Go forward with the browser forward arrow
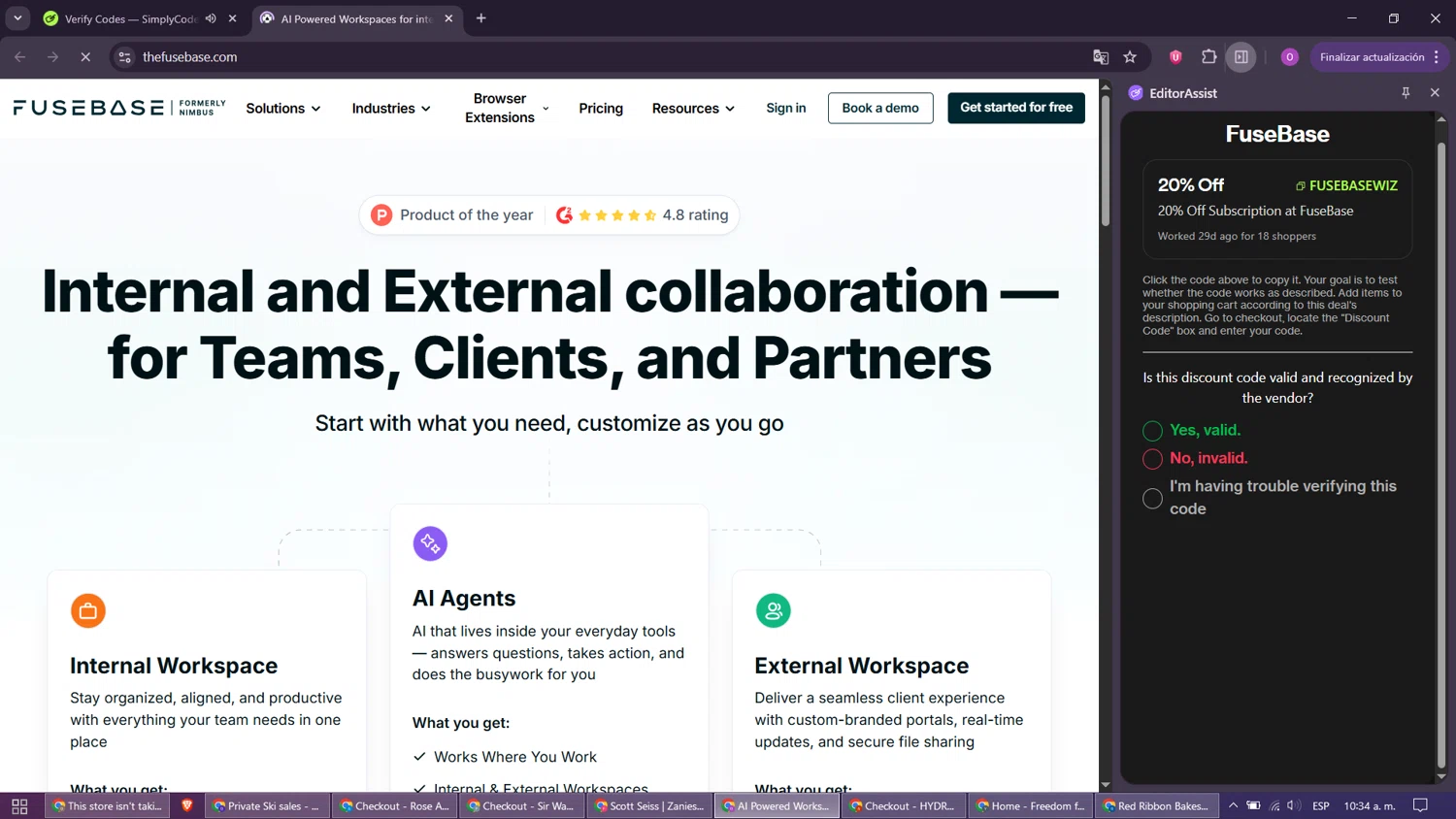 click(53, 57)
